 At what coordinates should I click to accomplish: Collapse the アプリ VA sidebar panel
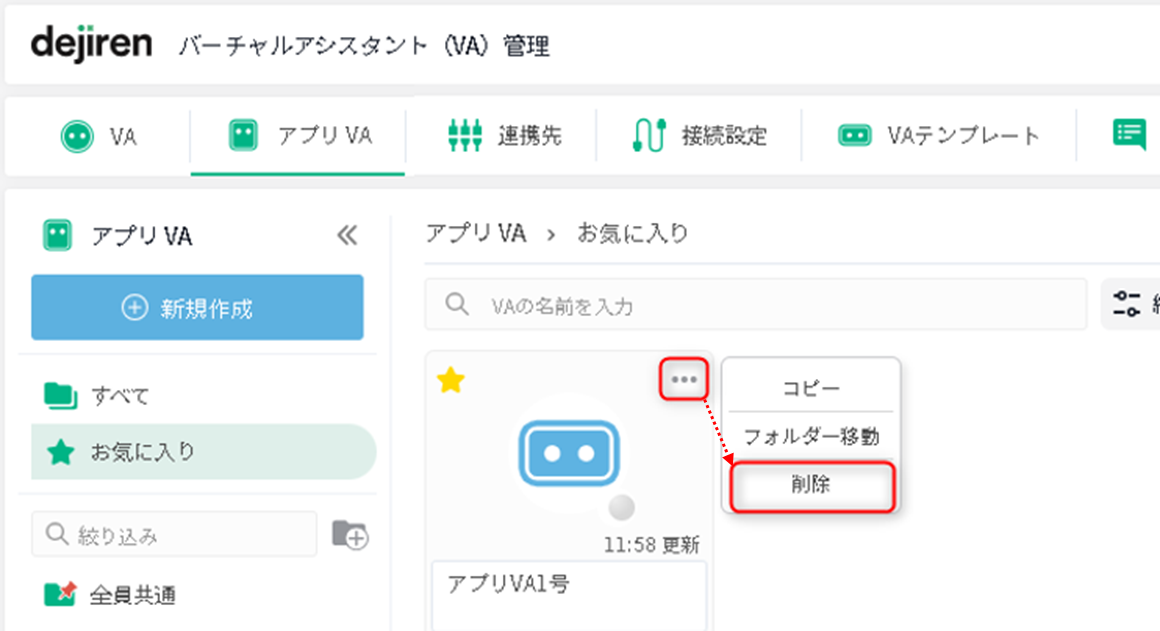pyautogui.click(x=346, y=236)
